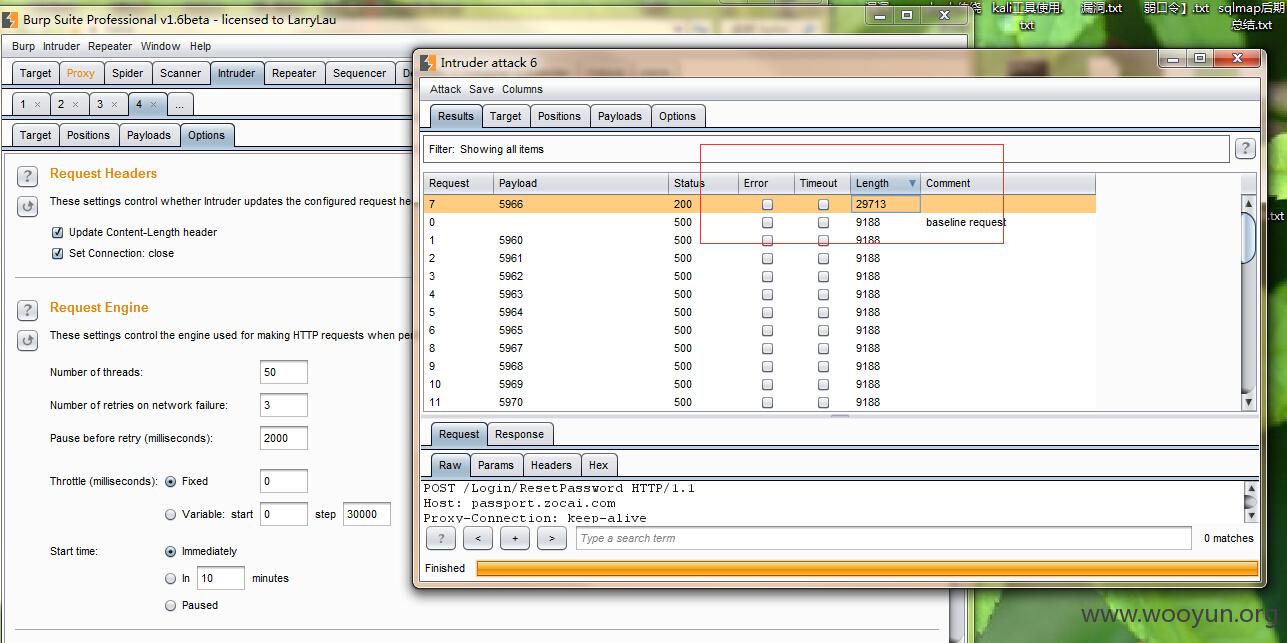
Task: Click the variable throttle step field
Action: coord(366,514)
